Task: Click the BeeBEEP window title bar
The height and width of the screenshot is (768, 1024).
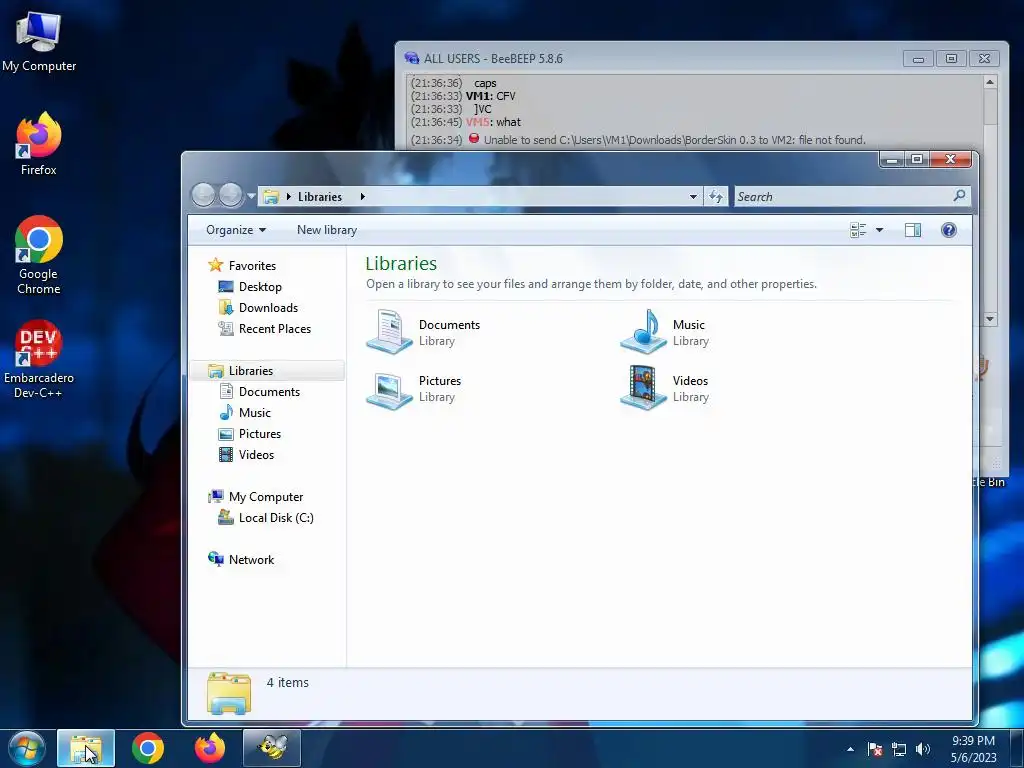Action: click(653, 58)
